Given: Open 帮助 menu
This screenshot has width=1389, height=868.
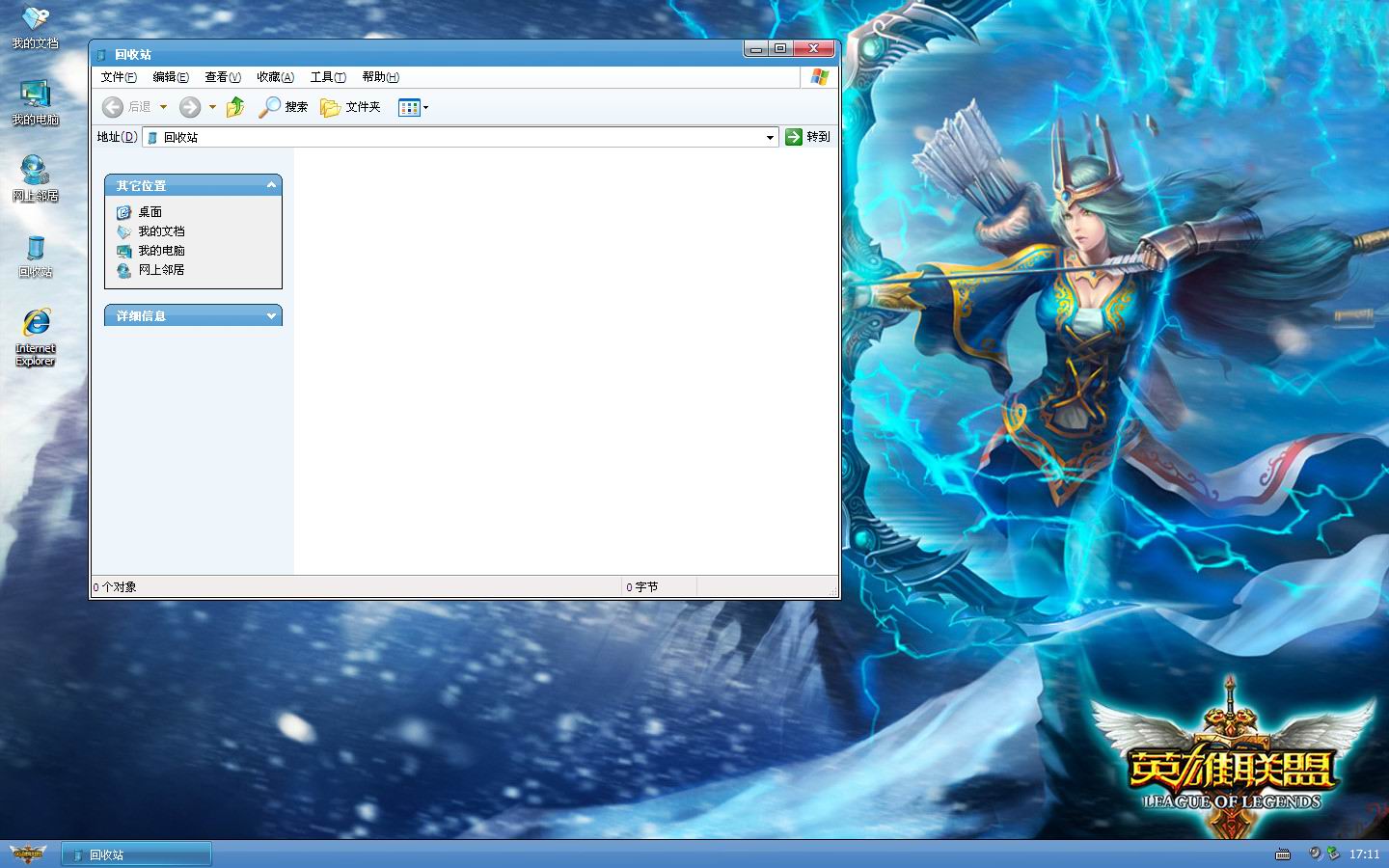Looking at the screenshot, I should [x=380, y=77].
